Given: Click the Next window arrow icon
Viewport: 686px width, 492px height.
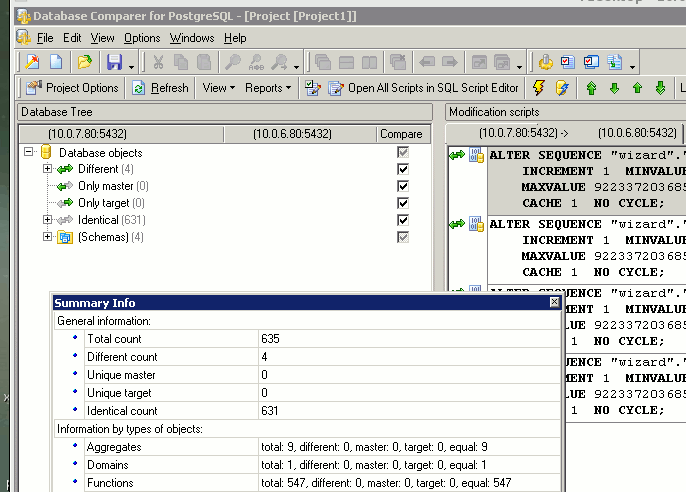Looking at the screenshot, I should 450,62.
